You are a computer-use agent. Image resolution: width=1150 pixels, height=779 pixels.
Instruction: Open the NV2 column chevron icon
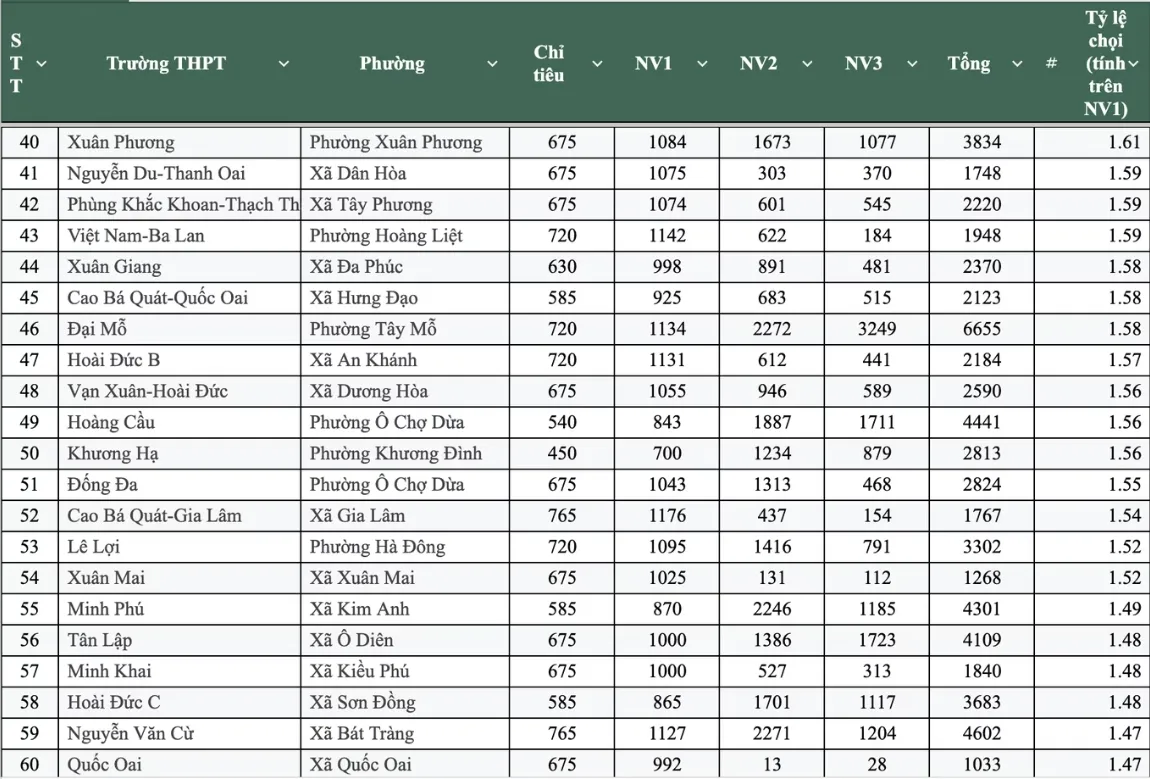click(807, 64)
